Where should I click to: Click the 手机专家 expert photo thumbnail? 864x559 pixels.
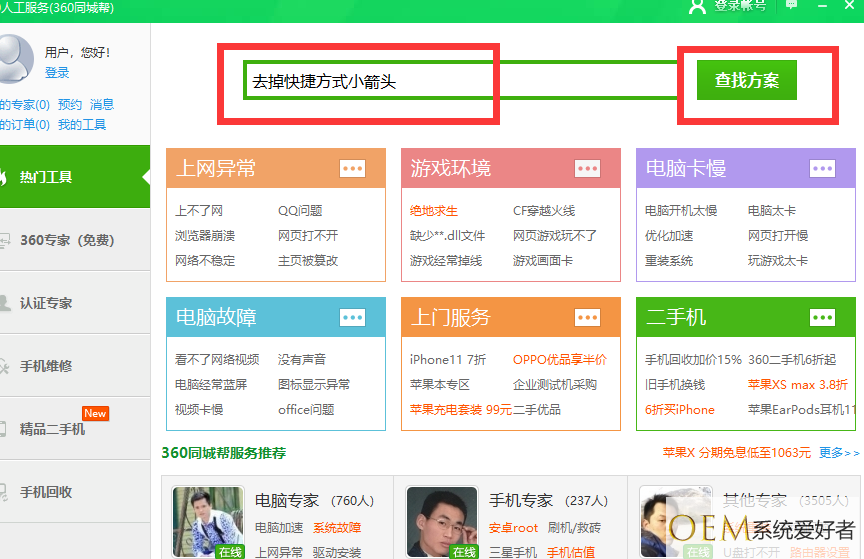(441, 521)
